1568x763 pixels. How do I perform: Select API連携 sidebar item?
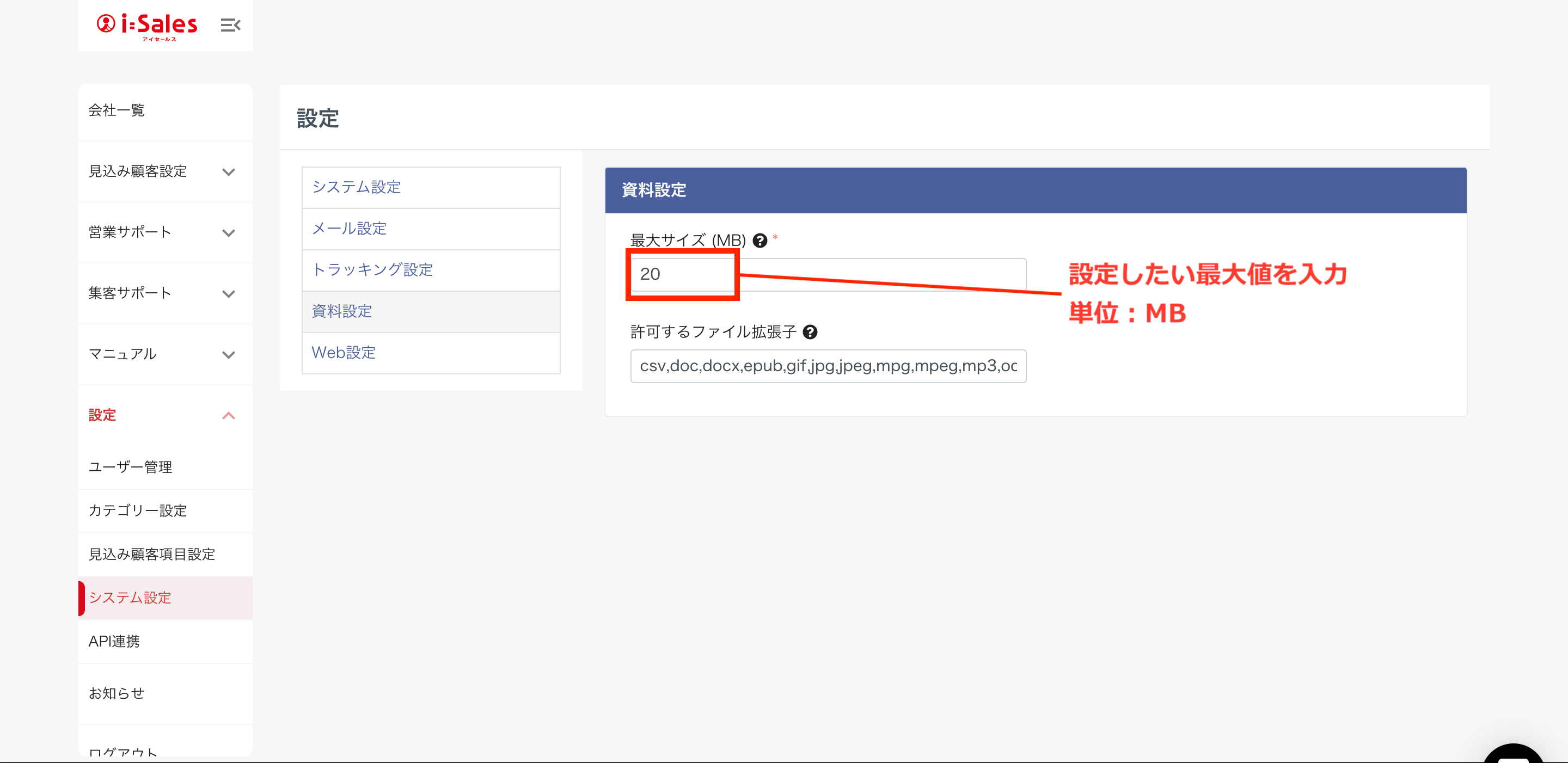point(114,641)
